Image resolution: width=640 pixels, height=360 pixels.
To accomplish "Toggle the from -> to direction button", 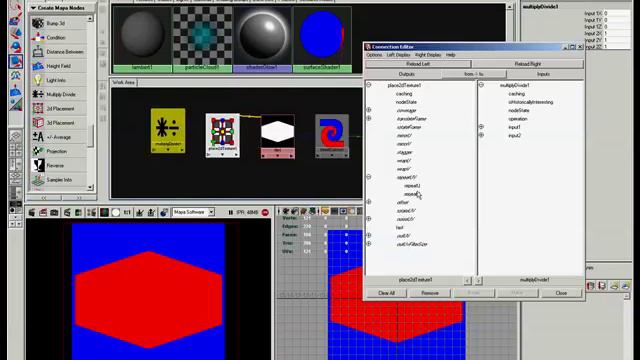I will [x=474, y=74].
